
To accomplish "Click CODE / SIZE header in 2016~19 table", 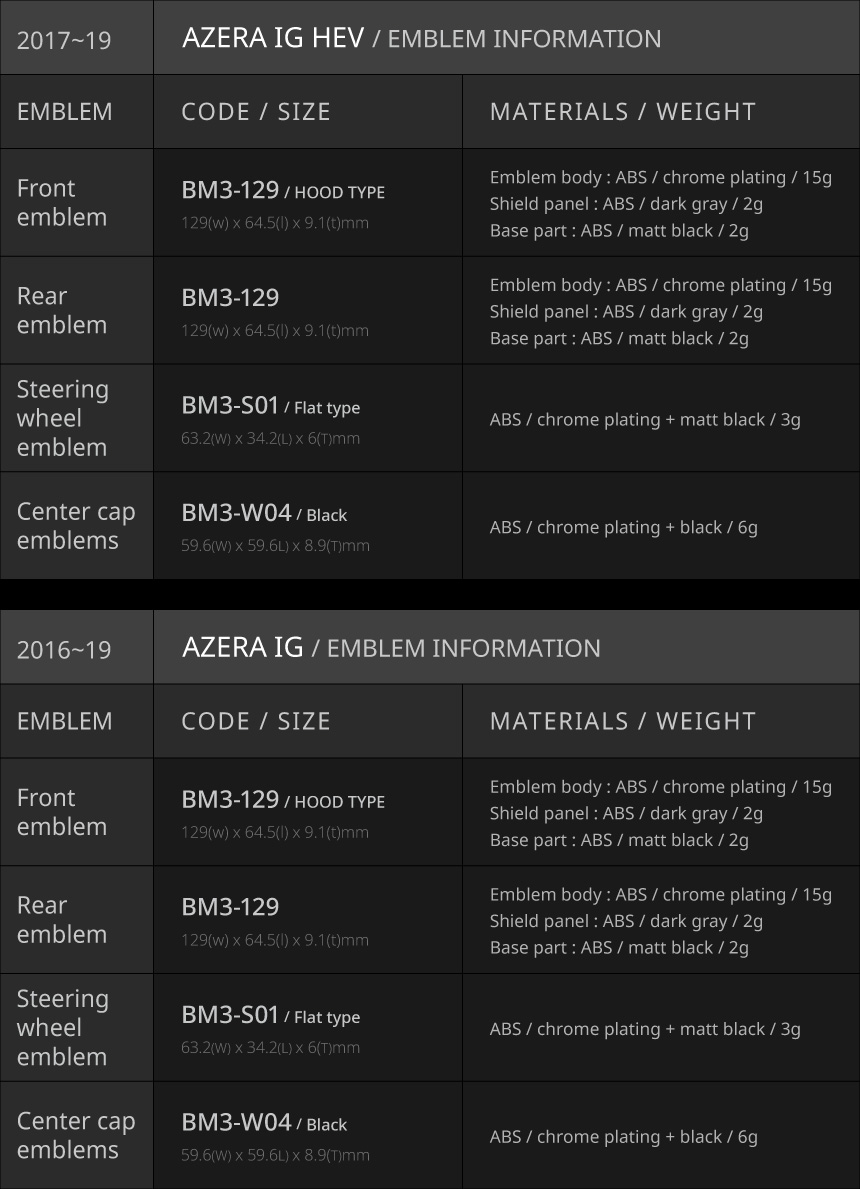I will point(256,721).
